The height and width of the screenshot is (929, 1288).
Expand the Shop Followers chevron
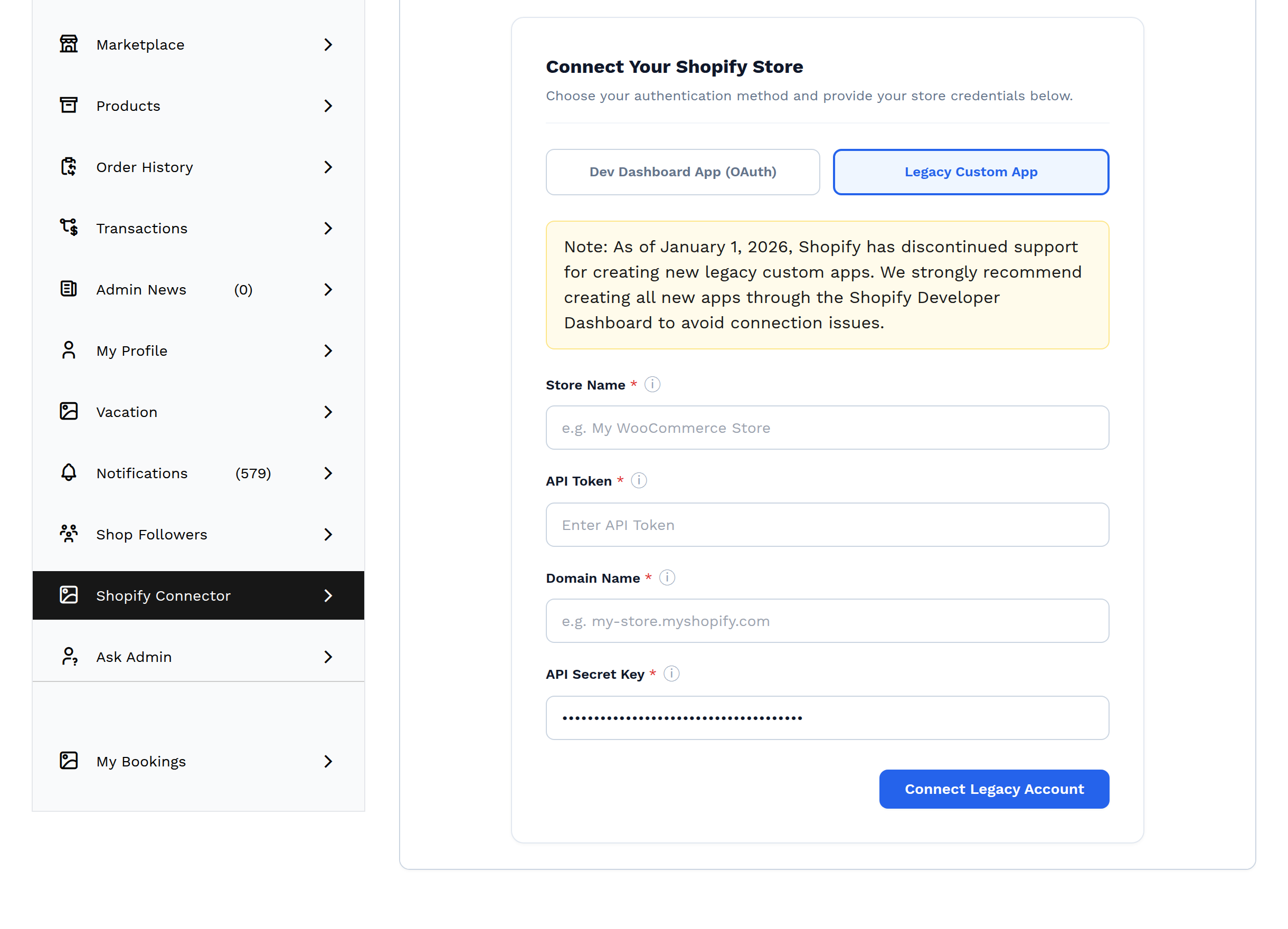click(x=328, y=535)
